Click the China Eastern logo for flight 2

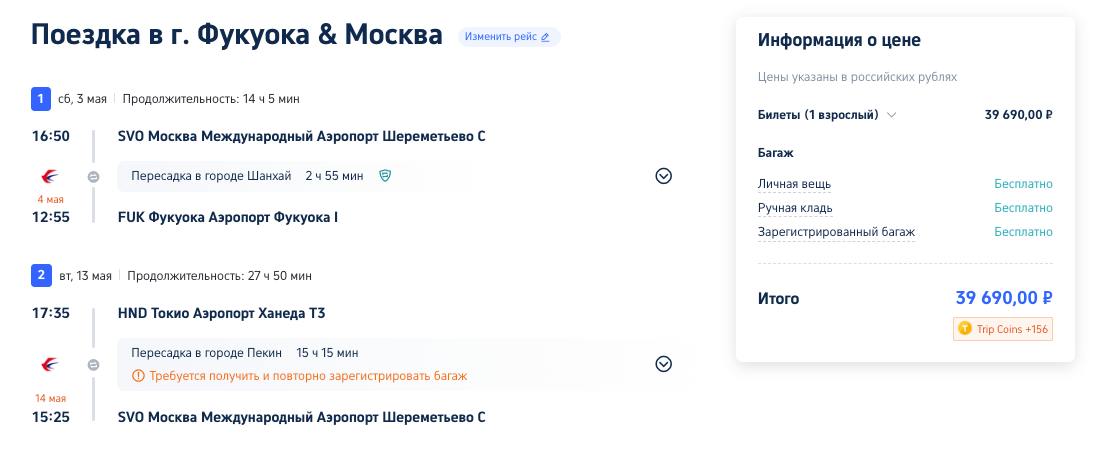pyautogui.click(x=50, y=365)
